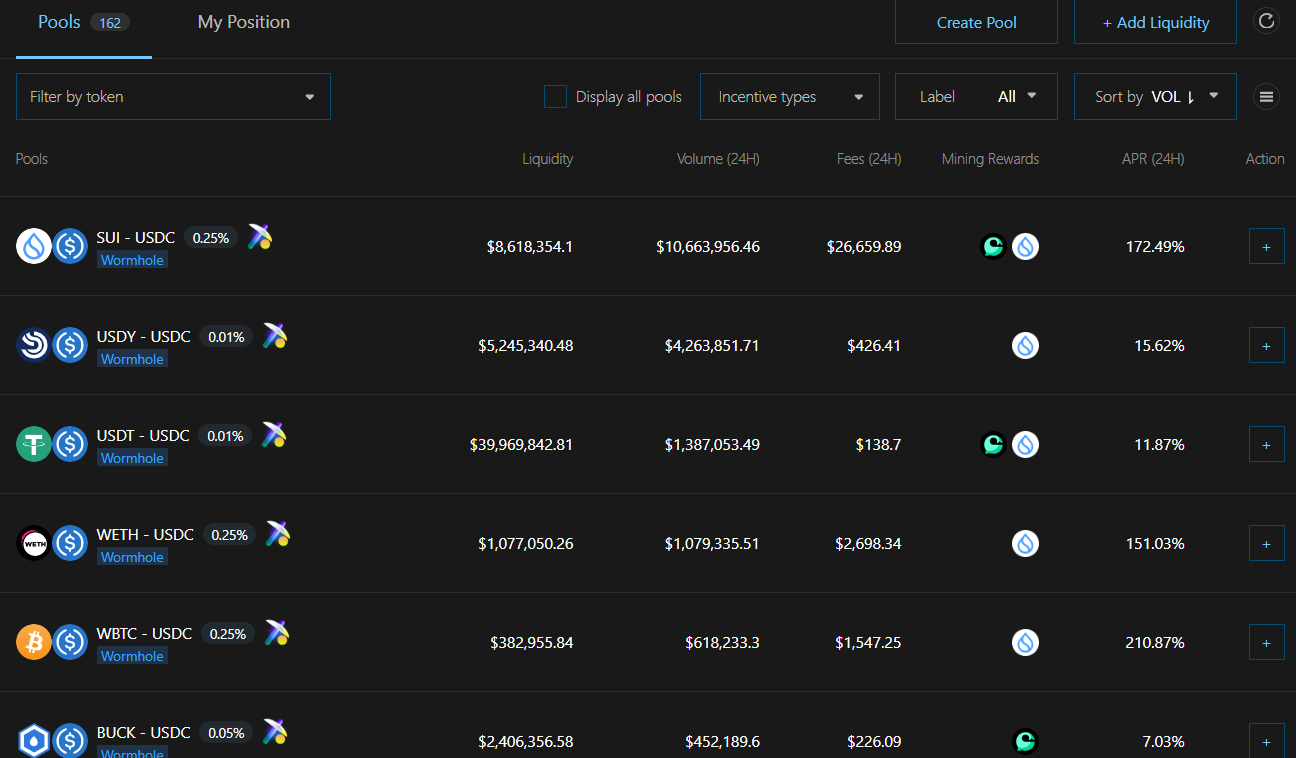Click the USDC coin icon in WBTC - USDC row
The height and width of the screenshot is (758, 1296).
click(x=70, y=642)
